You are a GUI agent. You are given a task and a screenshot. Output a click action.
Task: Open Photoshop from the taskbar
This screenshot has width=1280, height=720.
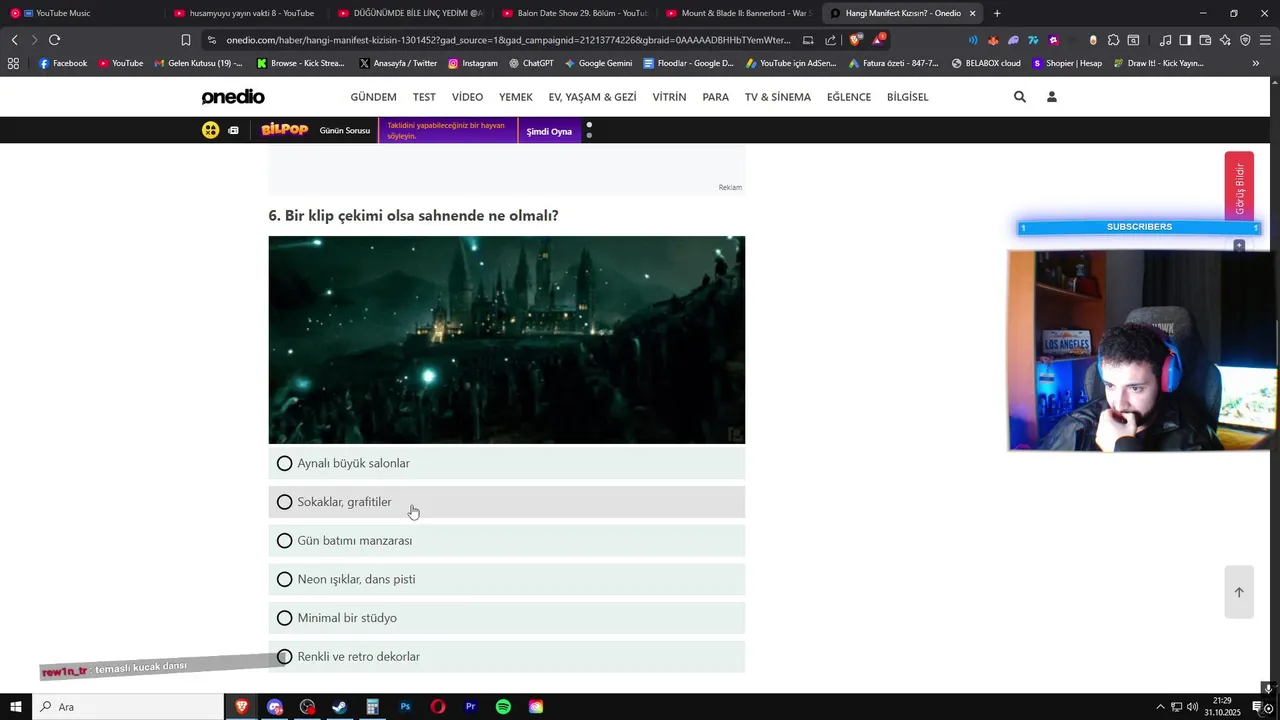pos(405,707)
